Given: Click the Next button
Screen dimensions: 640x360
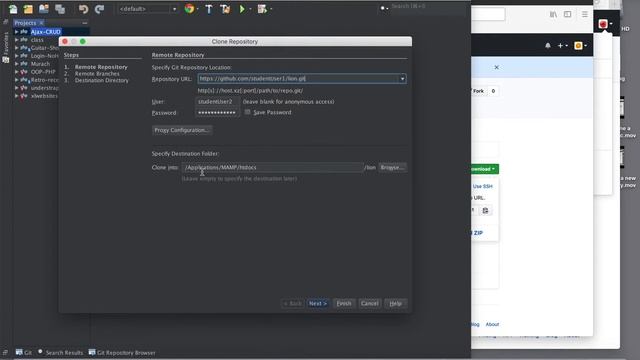Looking at the screenshot, I should (318, 303).
